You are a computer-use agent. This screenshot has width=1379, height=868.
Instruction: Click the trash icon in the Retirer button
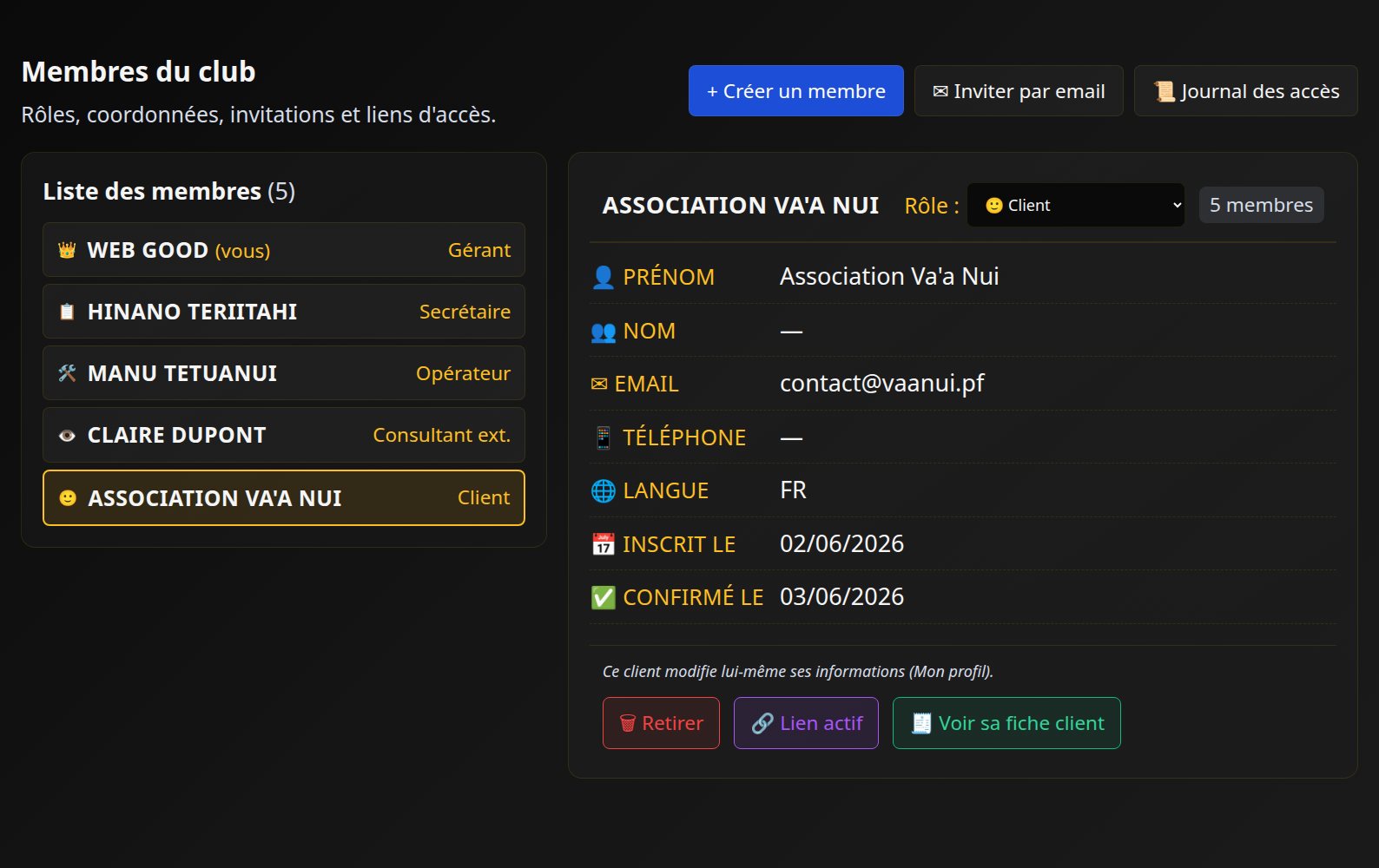click(x=628, y=724)
